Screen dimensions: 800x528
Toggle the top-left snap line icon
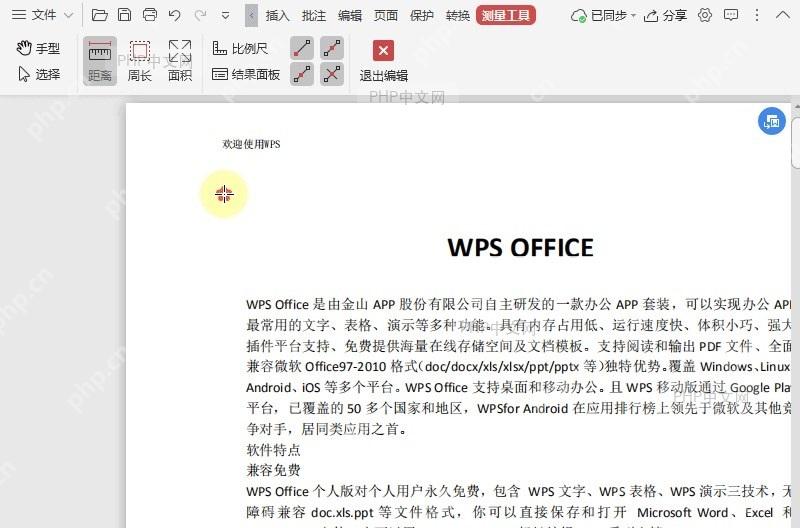(x=302, y=48)
